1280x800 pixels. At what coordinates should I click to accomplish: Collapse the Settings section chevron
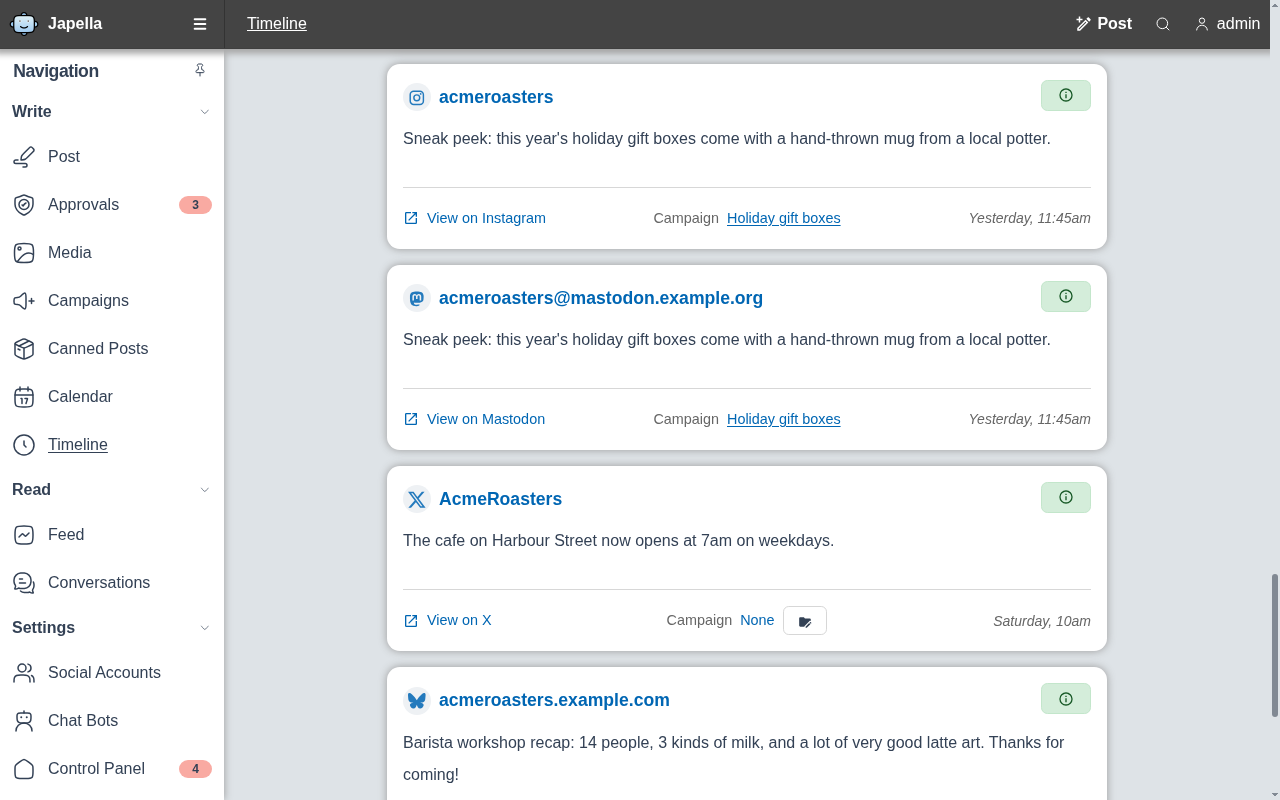(x=205, y=628)
